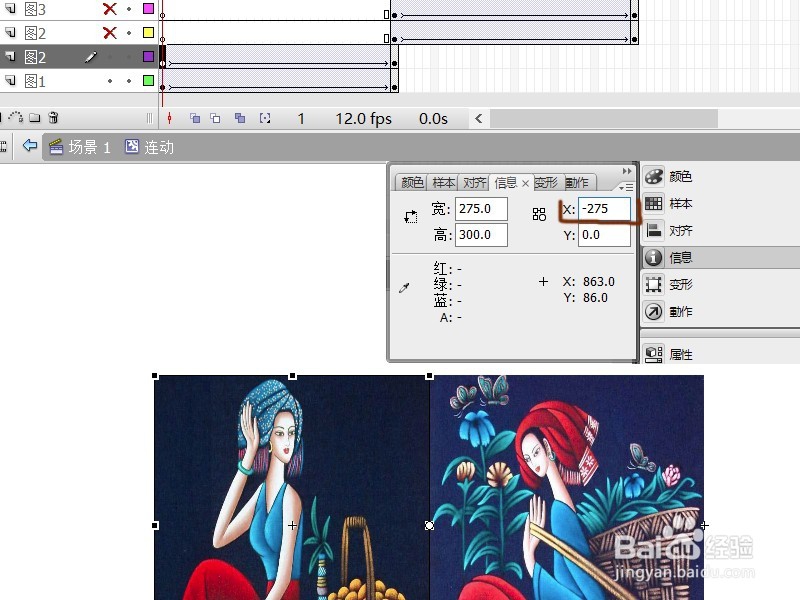
Task: Show hidden 图2 layer with yellow swatch
Action: (109, 33)
